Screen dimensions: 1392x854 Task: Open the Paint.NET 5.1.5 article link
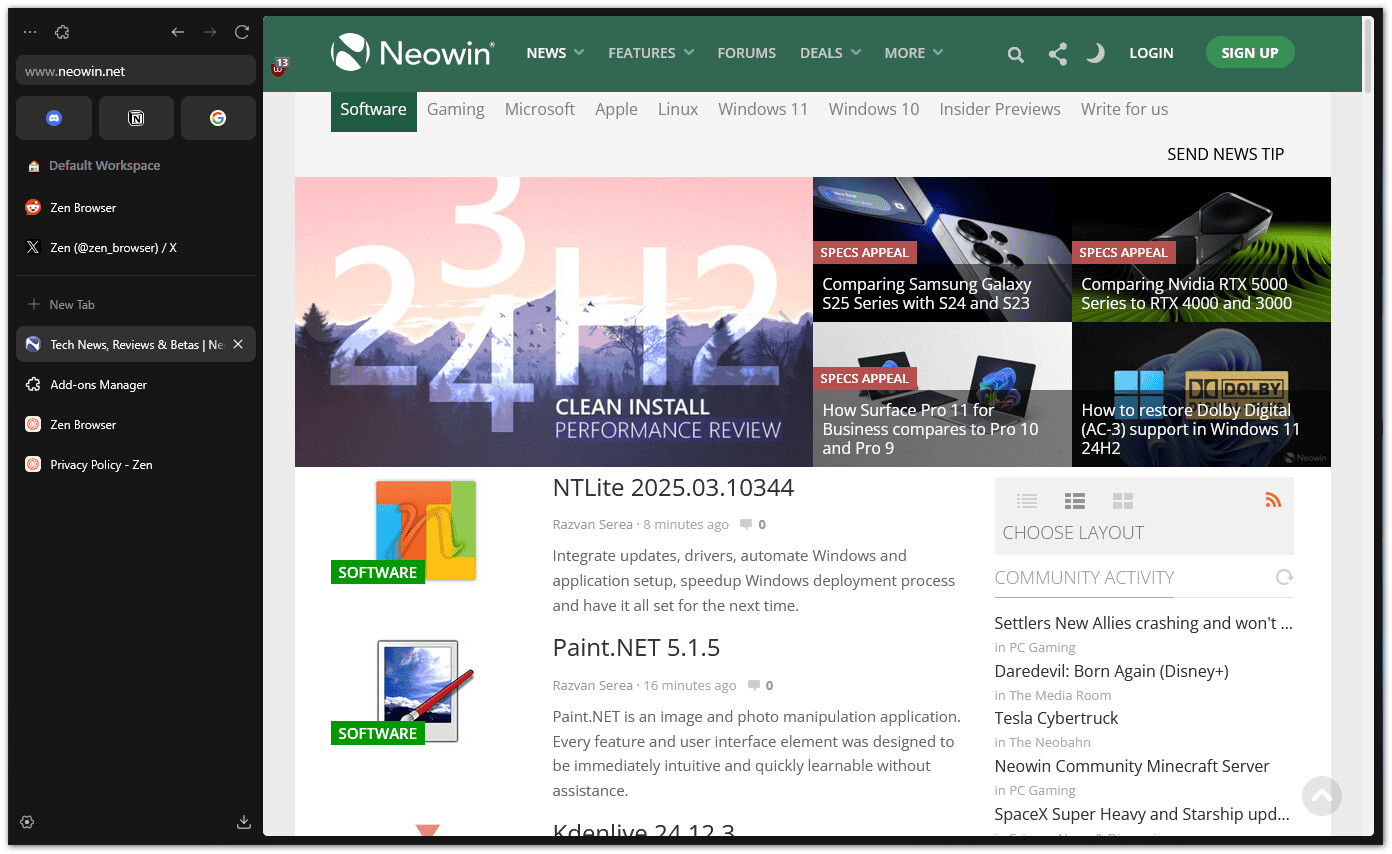pos(637,647)
